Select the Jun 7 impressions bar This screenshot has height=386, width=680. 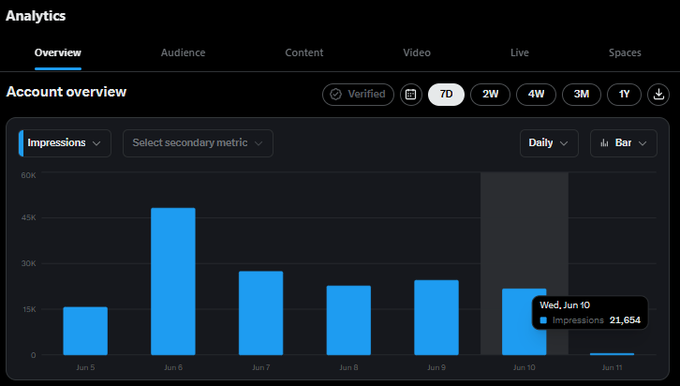(261, 313)
